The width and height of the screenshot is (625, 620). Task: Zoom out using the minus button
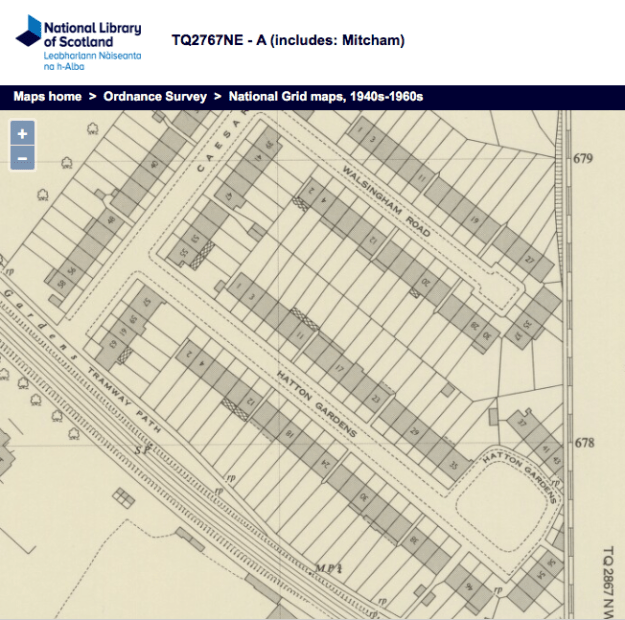(x=22, y=158)
